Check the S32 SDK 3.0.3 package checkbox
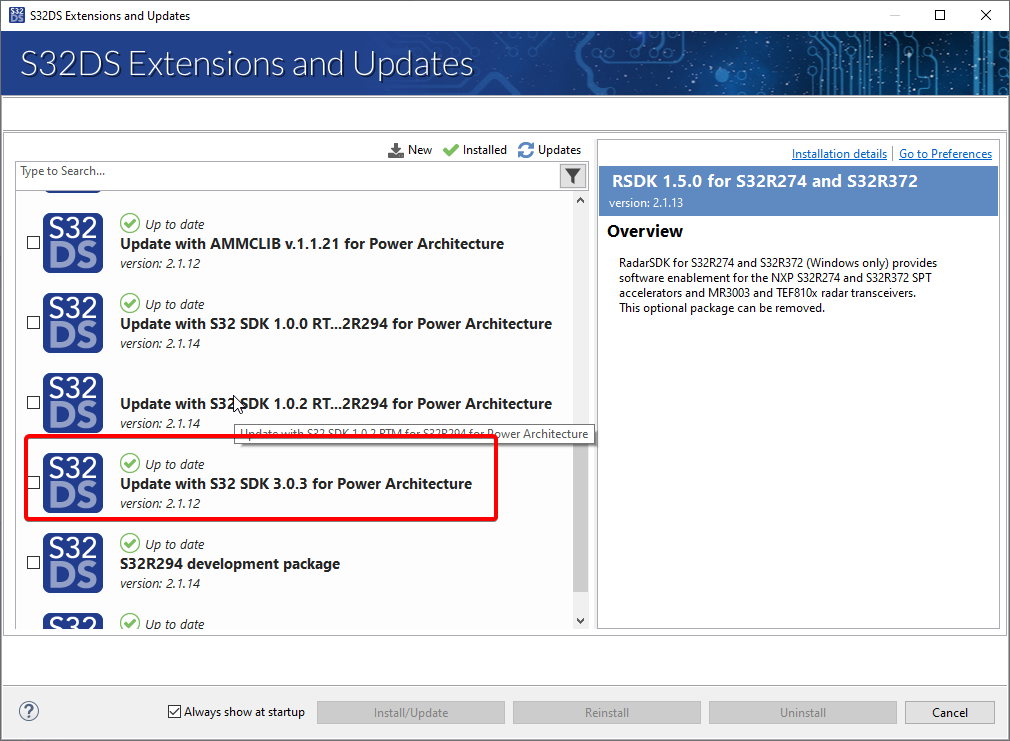 click(33, 482)
